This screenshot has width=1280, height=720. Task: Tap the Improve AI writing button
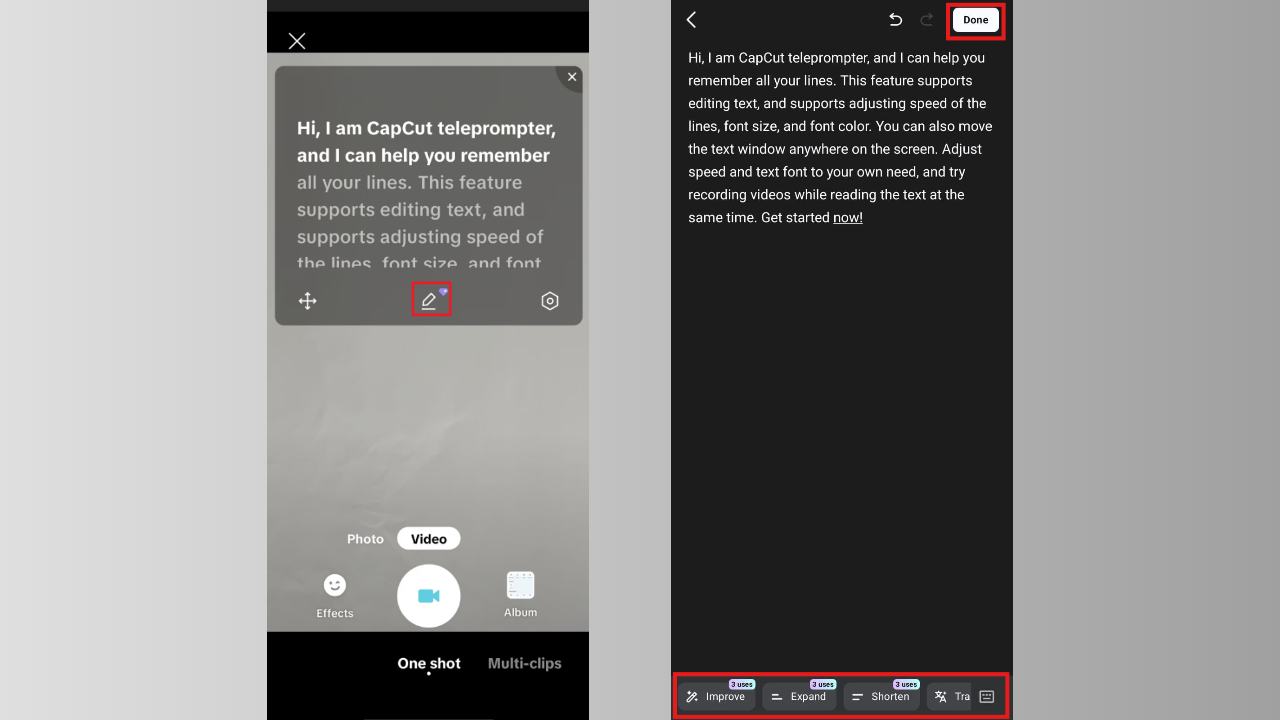(717, 696)
